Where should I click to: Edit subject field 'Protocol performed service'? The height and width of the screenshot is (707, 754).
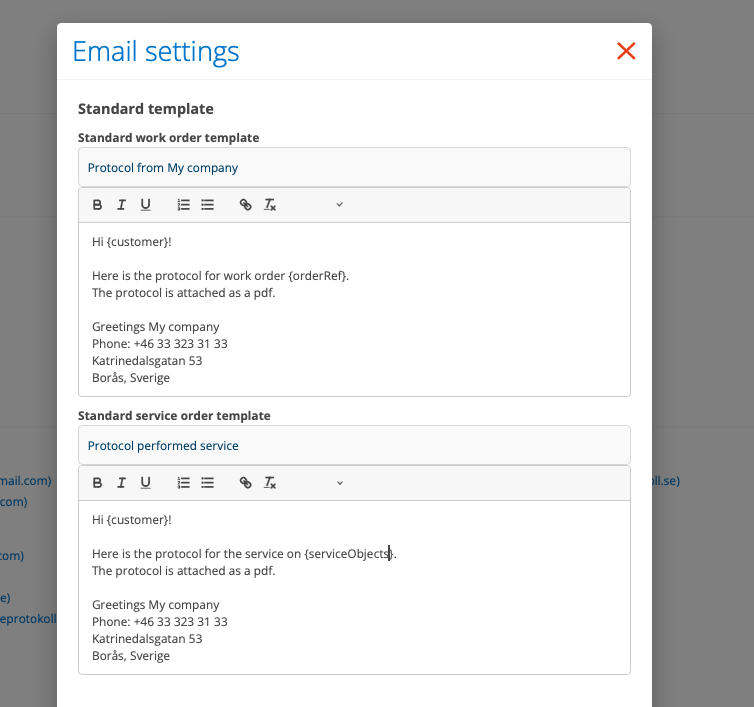pos(354,445)
